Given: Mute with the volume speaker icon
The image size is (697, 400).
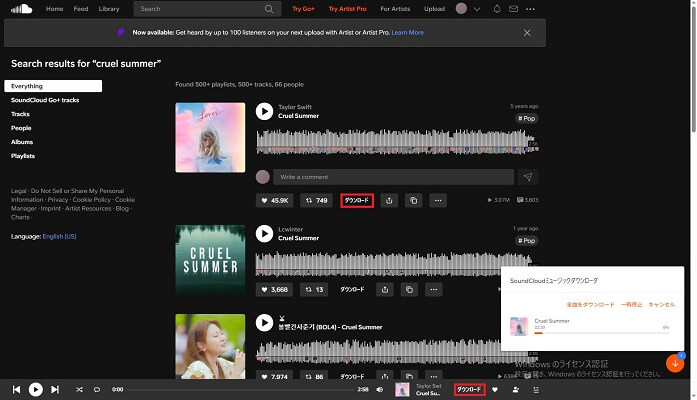Looking at the screenshot, I should pyautogui.click(x=380, y=390).
